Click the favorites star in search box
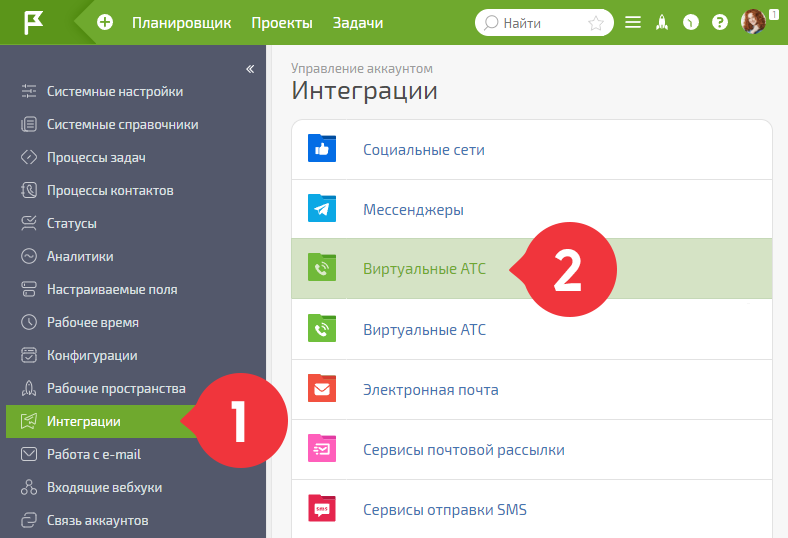788x538 pixels. click(x=596, y=23)
